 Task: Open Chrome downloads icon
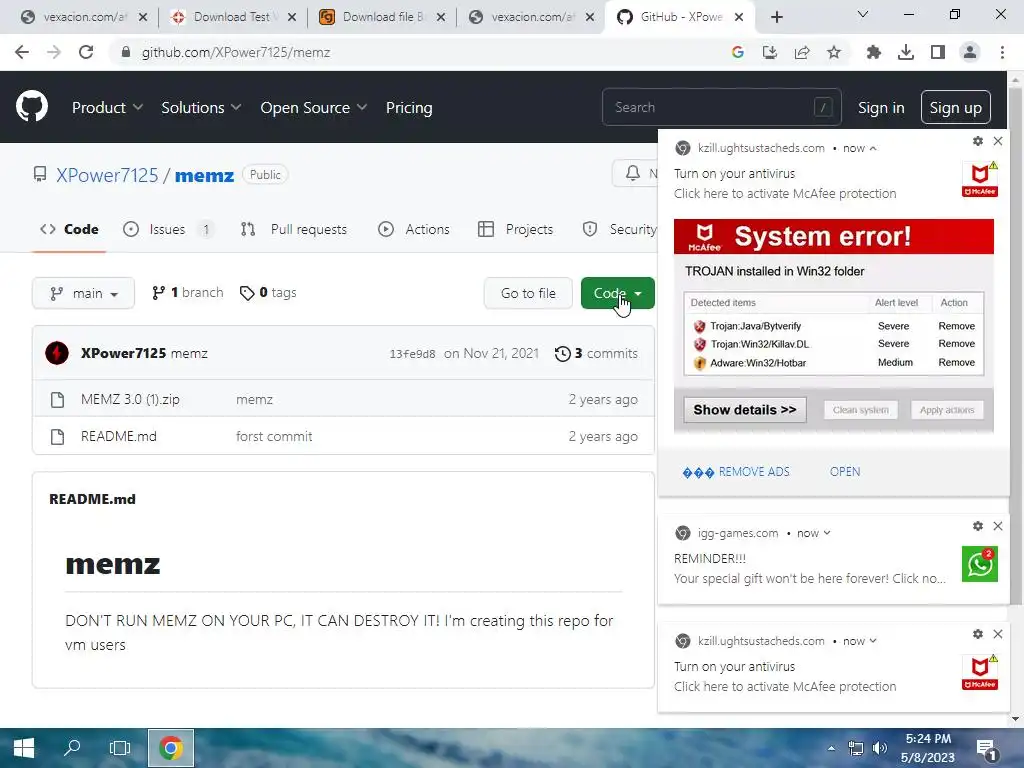(906, 52)
